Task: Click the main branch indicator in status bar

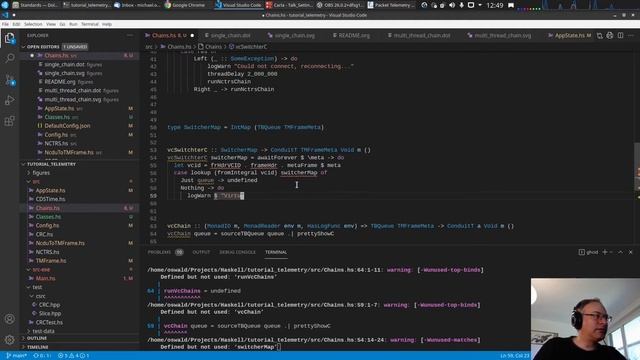Action: pos(16,356)
